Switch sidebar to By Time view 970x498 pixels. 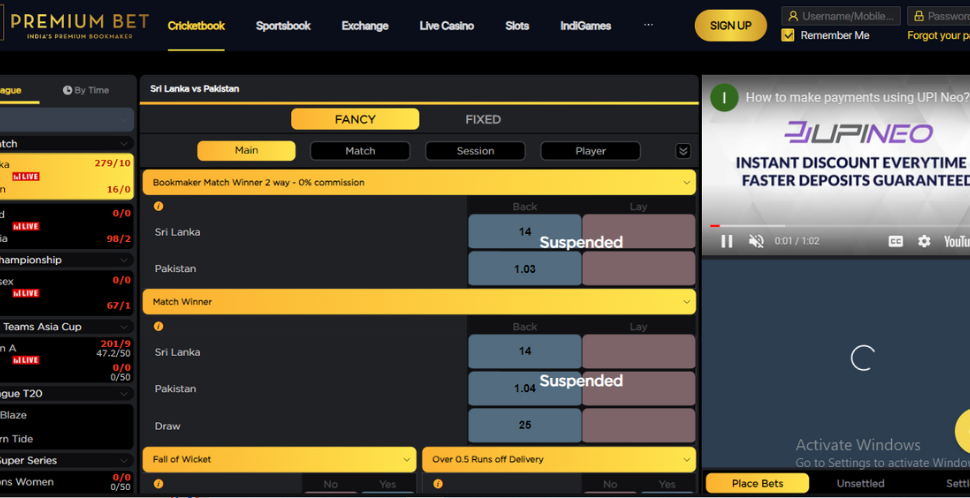86,90
